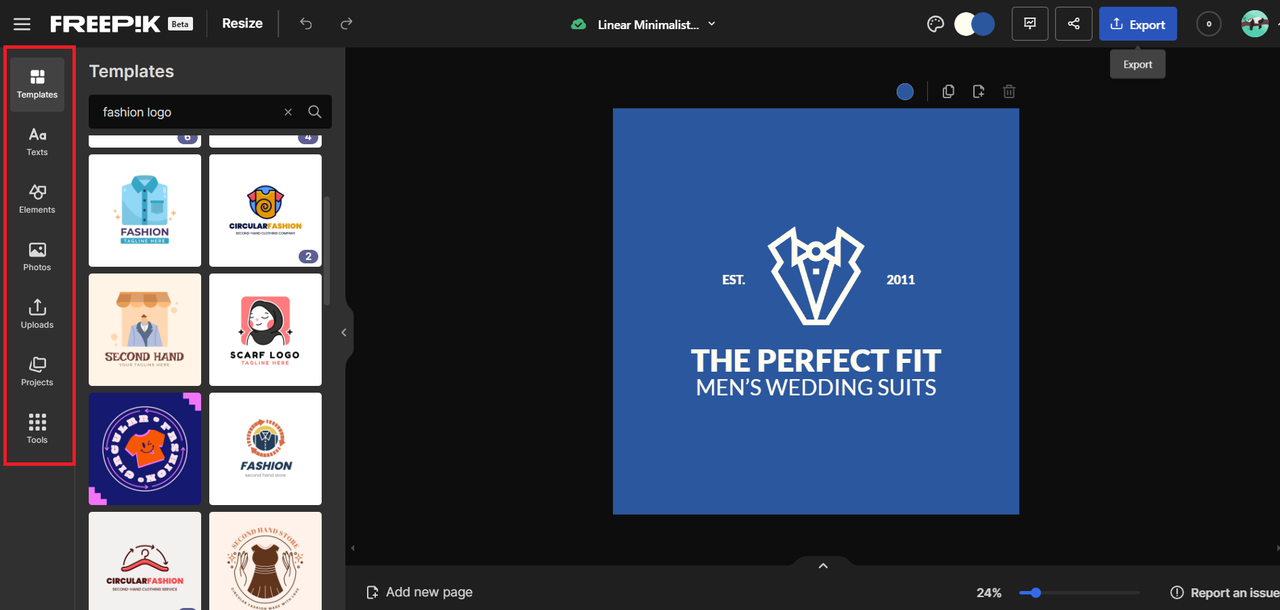The width and height of the screenshot is (1280, 610).
Task: Click Add new page
Action: click(419, 592)
